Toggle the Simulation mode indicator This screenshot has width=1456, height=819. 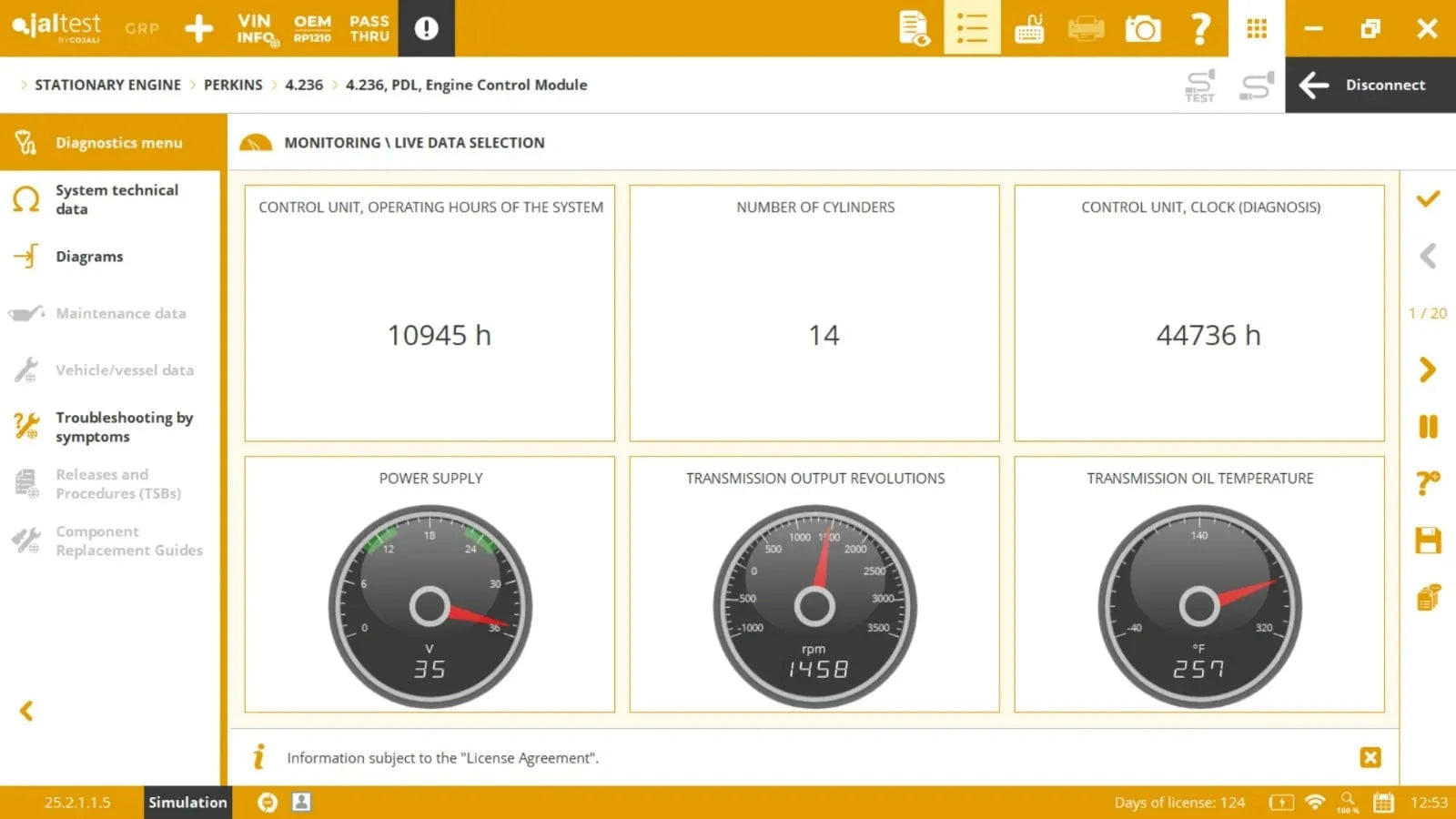click(x=187, y=803)
